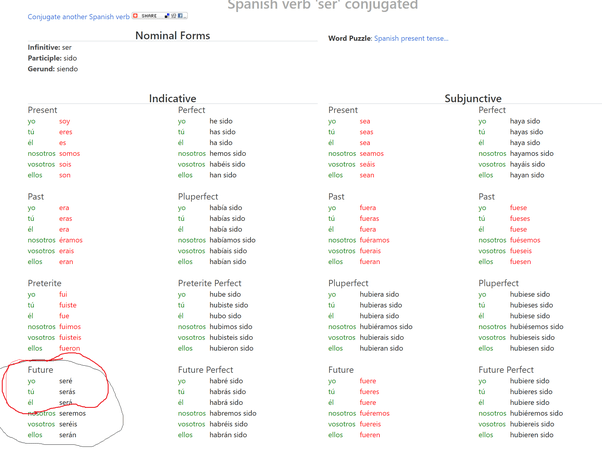Click the future form 'seremos'
Viewport: 602px width, 460px height.
[73, 413]
